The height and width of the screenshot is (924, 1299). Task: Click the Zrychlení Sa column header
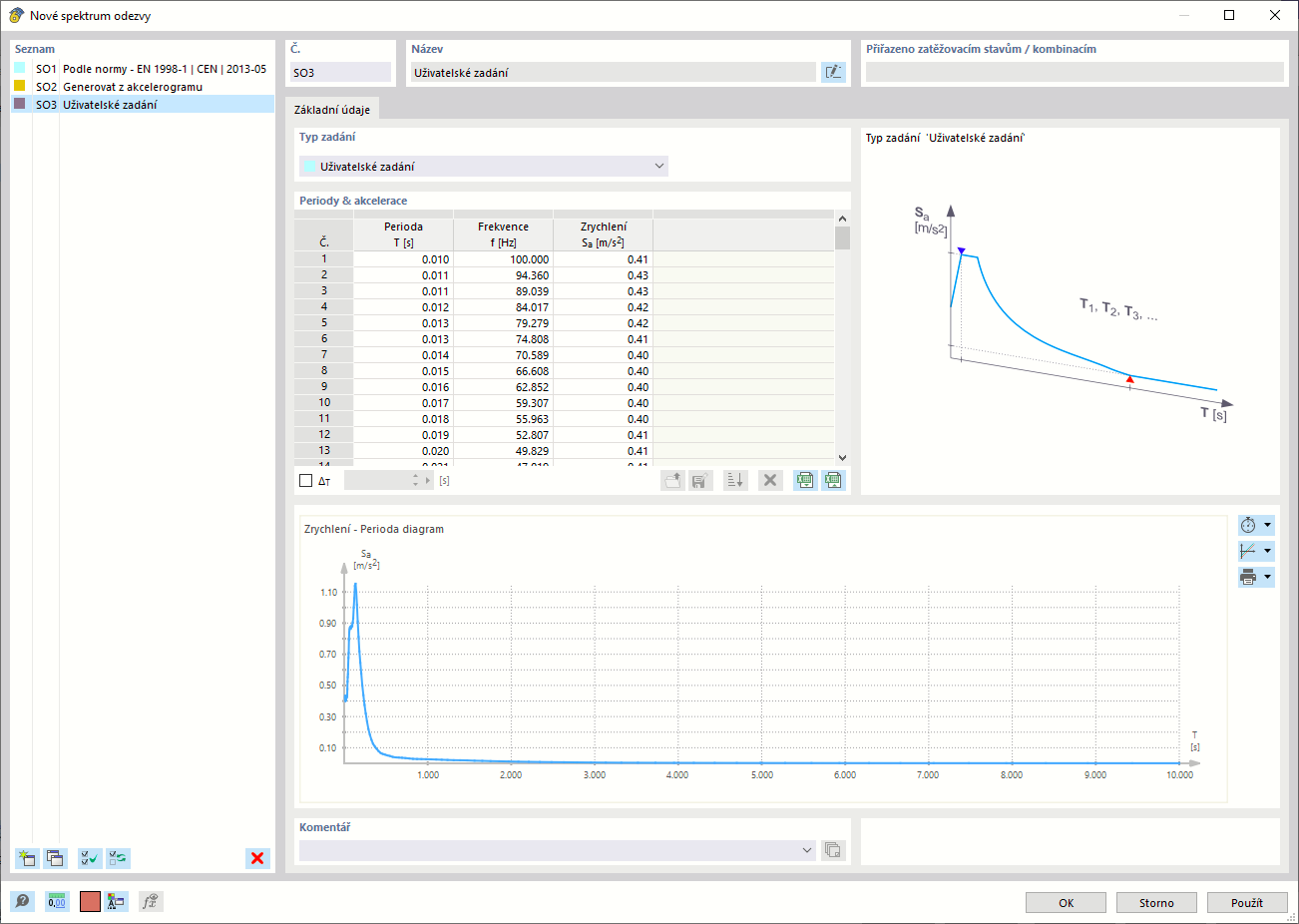coord(603,234)
